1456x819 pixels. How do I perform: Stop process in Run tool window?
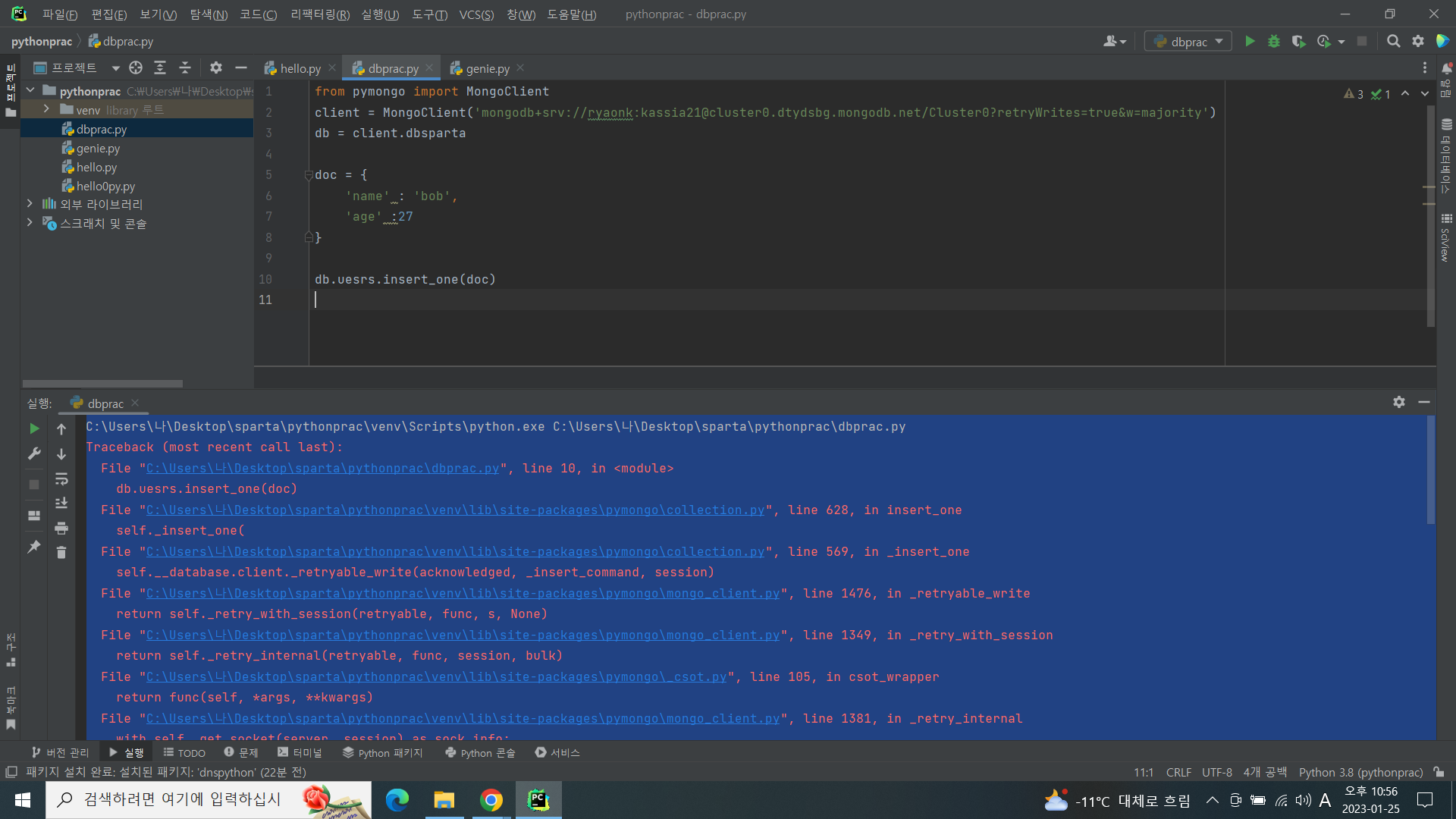[x=34, y=485]
